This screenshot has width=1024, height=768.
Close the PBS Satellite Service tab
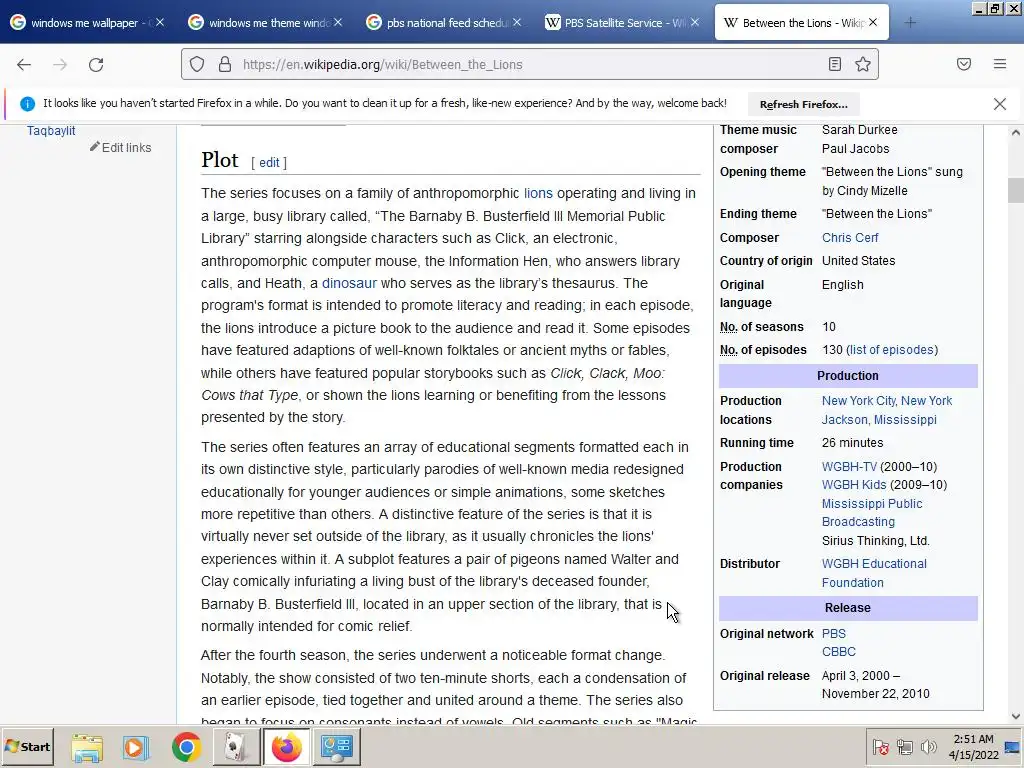click(x=695, y=22)
